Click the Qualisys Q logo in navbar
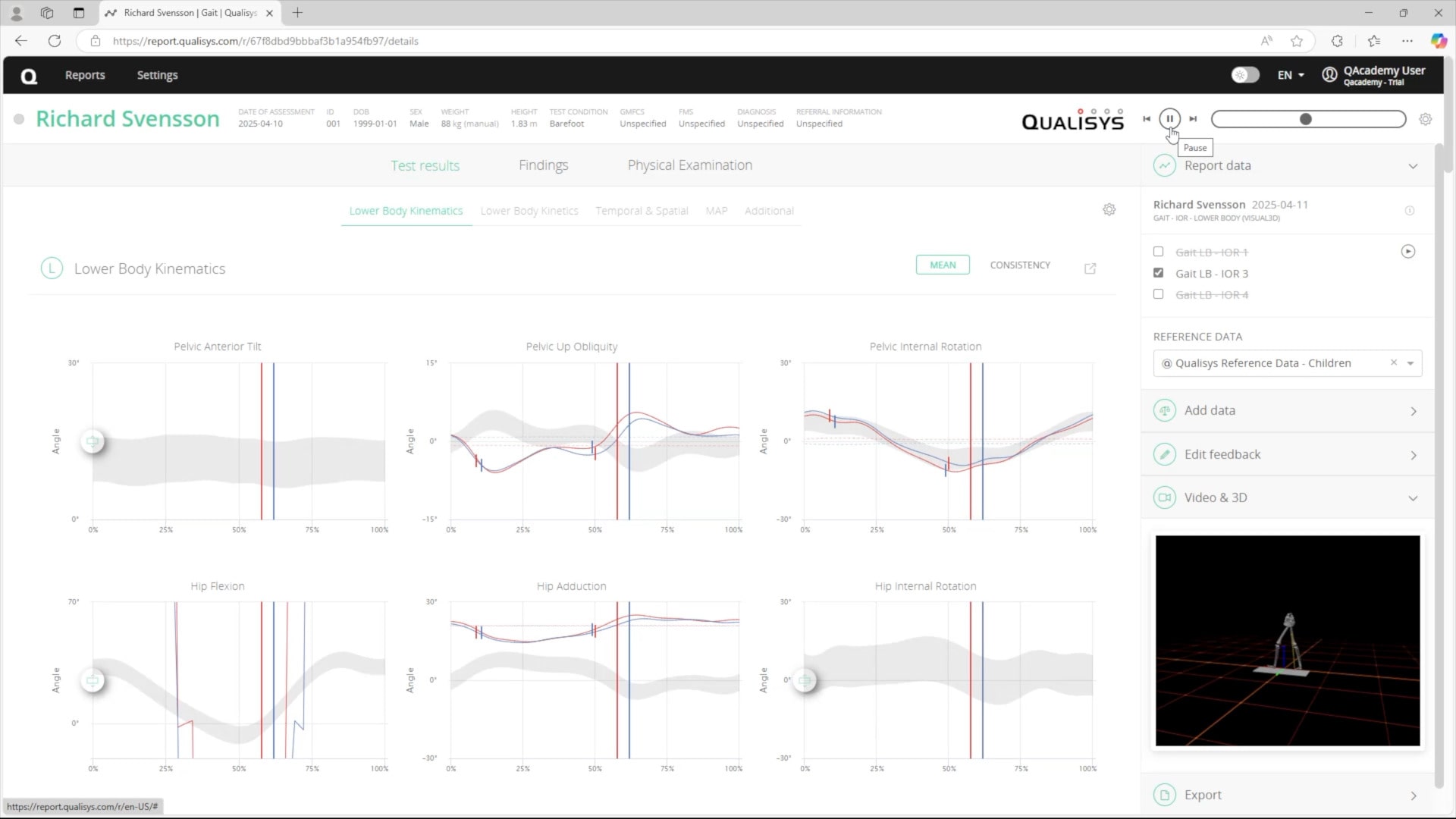Screen dimensions: 1456x819 coord(29,76)
